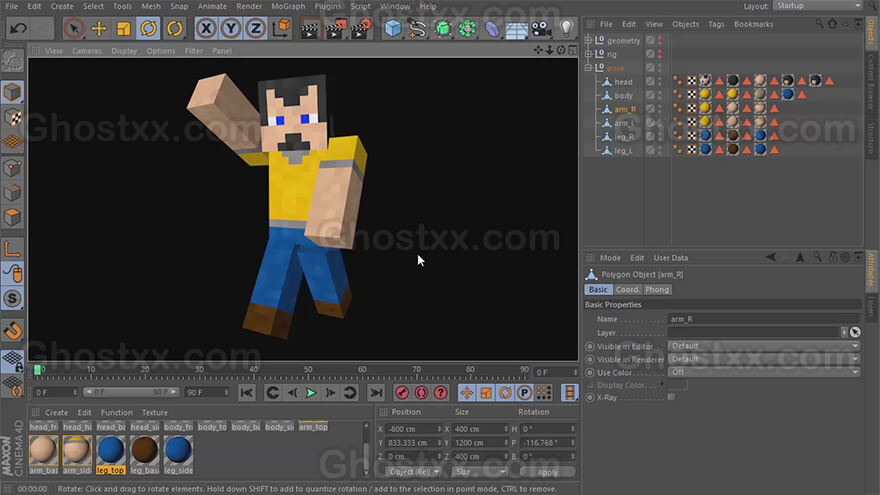The image size is (880, 495).
Task: Toggle the Y axis lock
Action: coord(231,28)
